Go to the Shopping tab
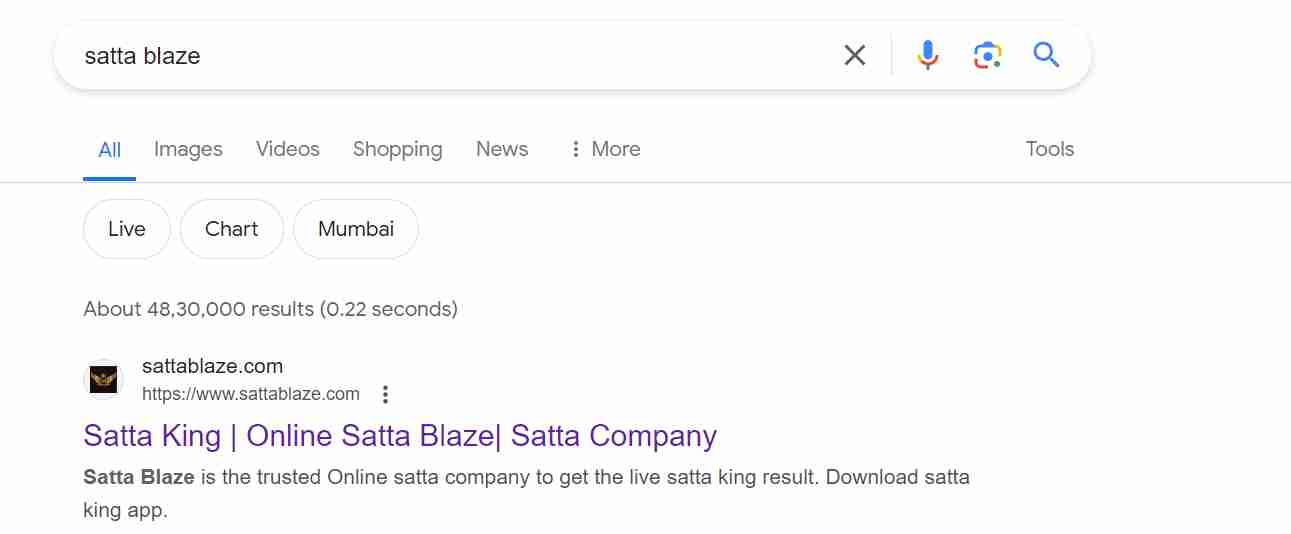Screen dimensions: 1291x534 (x=397, y=149)
